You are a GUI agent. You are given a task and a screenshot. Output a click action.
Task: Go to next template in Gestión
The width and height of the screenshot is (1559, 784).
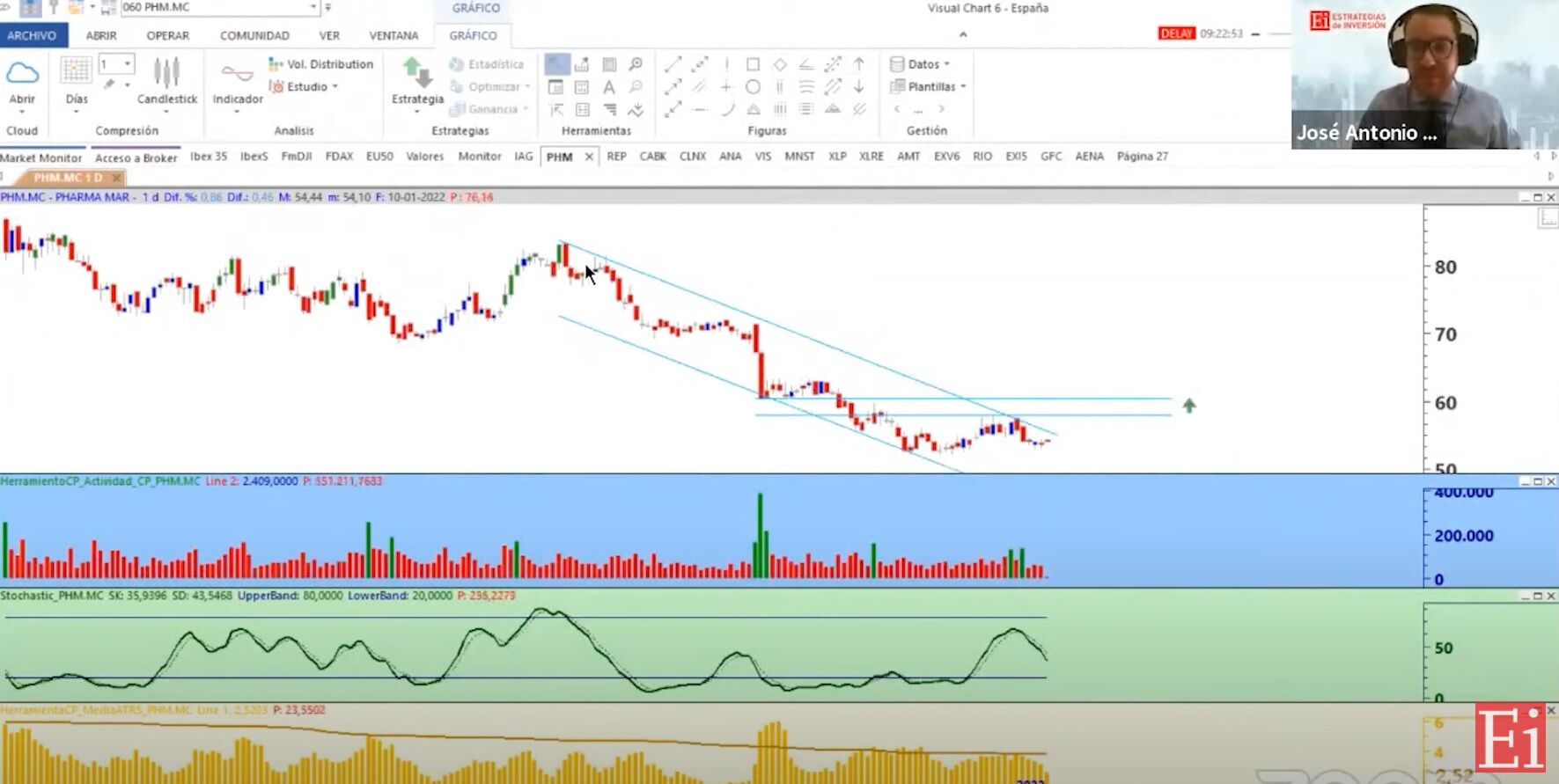tap(942, 109)
